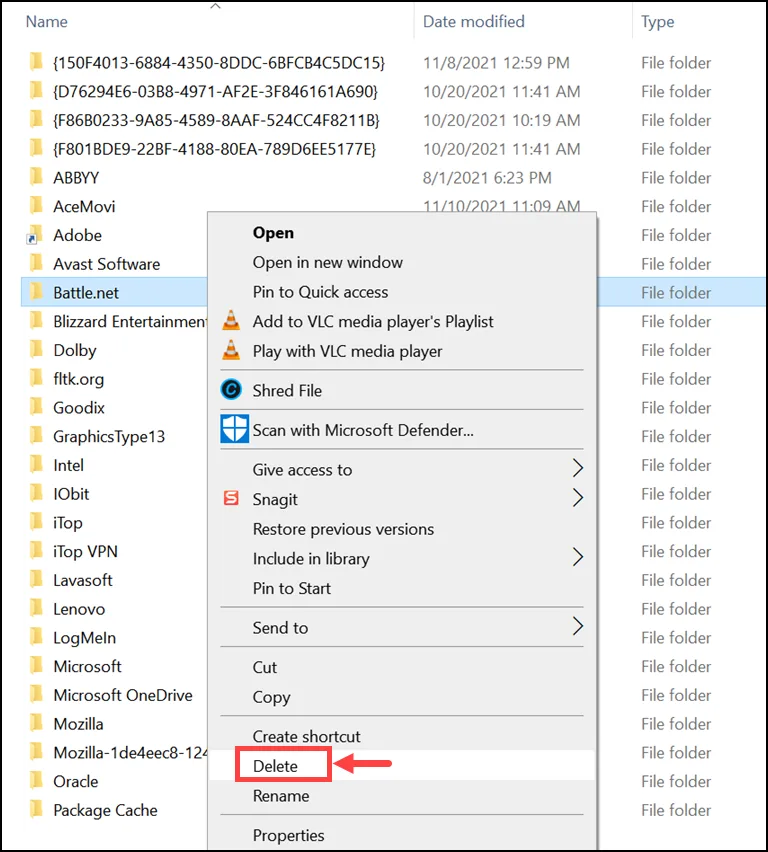768x852 pixels.
Task: Expand the Send to submenu arrow
Action: point(578,627)
